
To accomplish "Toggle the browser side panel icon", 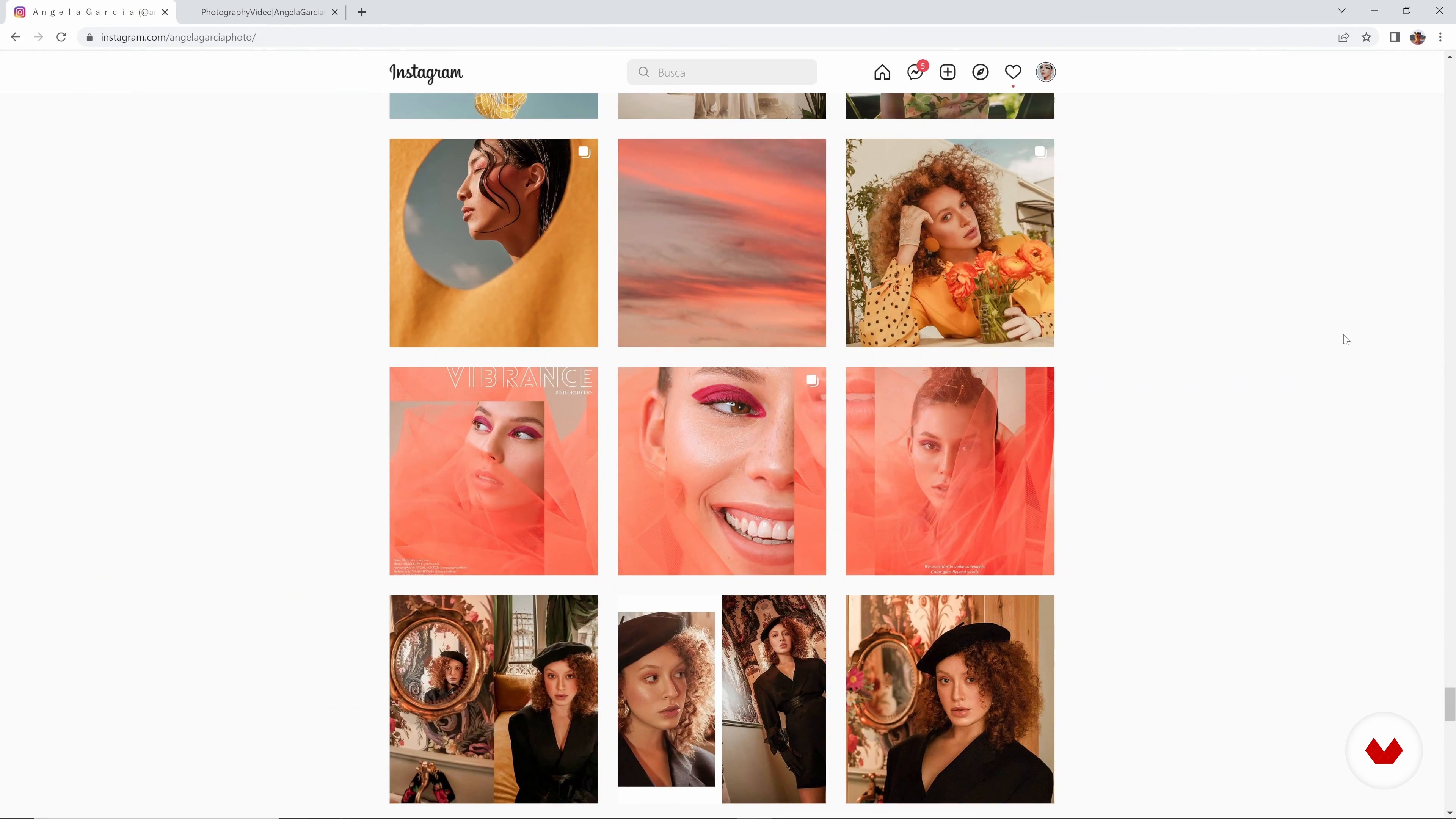I will click(x=1395, y=37).
